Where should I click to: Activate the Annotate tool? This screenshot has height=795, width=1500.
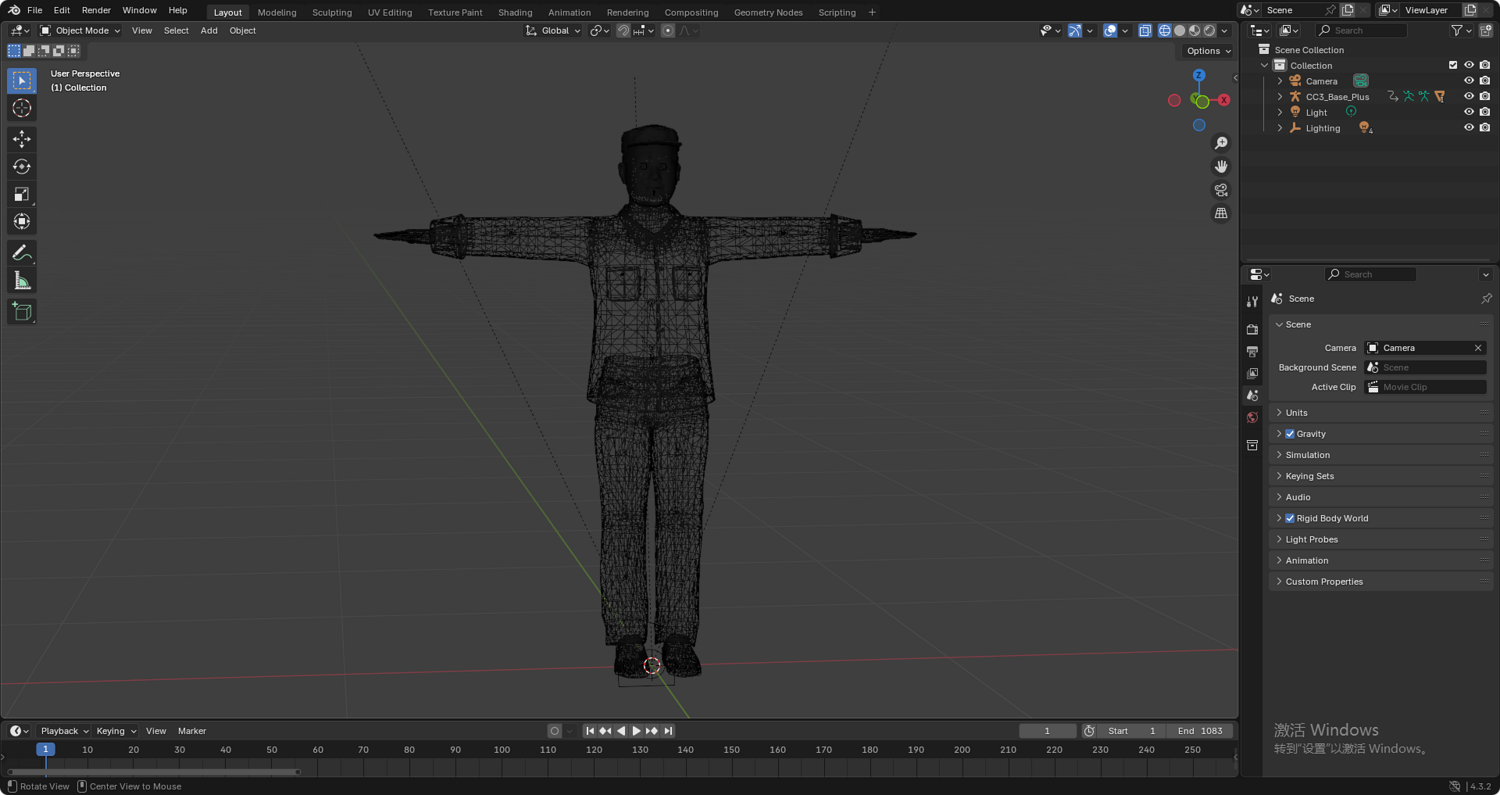pyautogui.click(x=22, y=253)
